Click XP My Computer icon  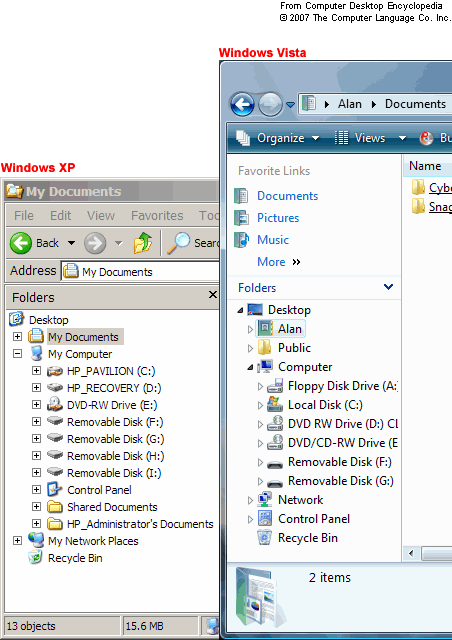pos(37,353)
